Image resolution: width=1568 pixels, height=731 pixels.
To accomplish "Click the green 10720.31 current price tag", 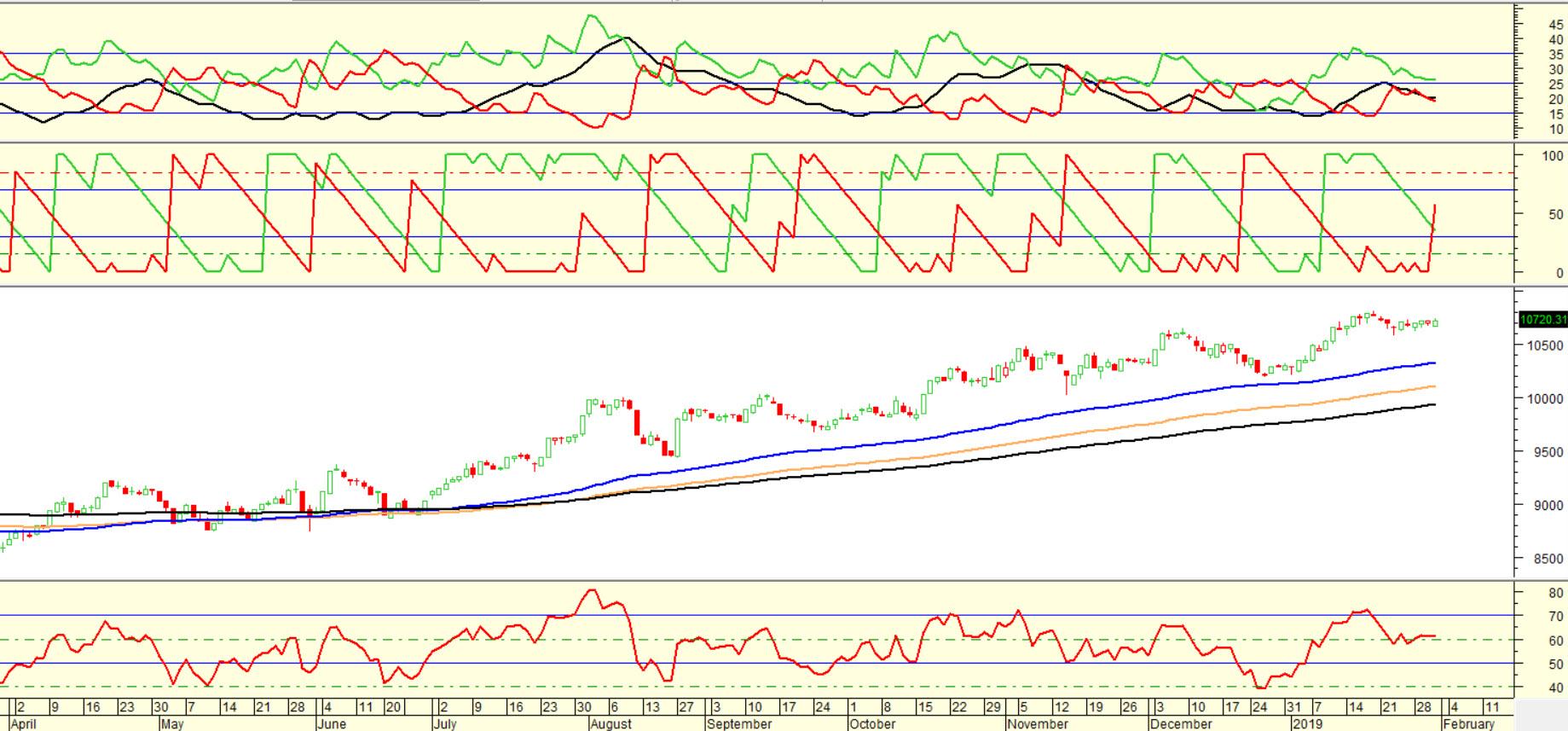I will pos(1543,320).
